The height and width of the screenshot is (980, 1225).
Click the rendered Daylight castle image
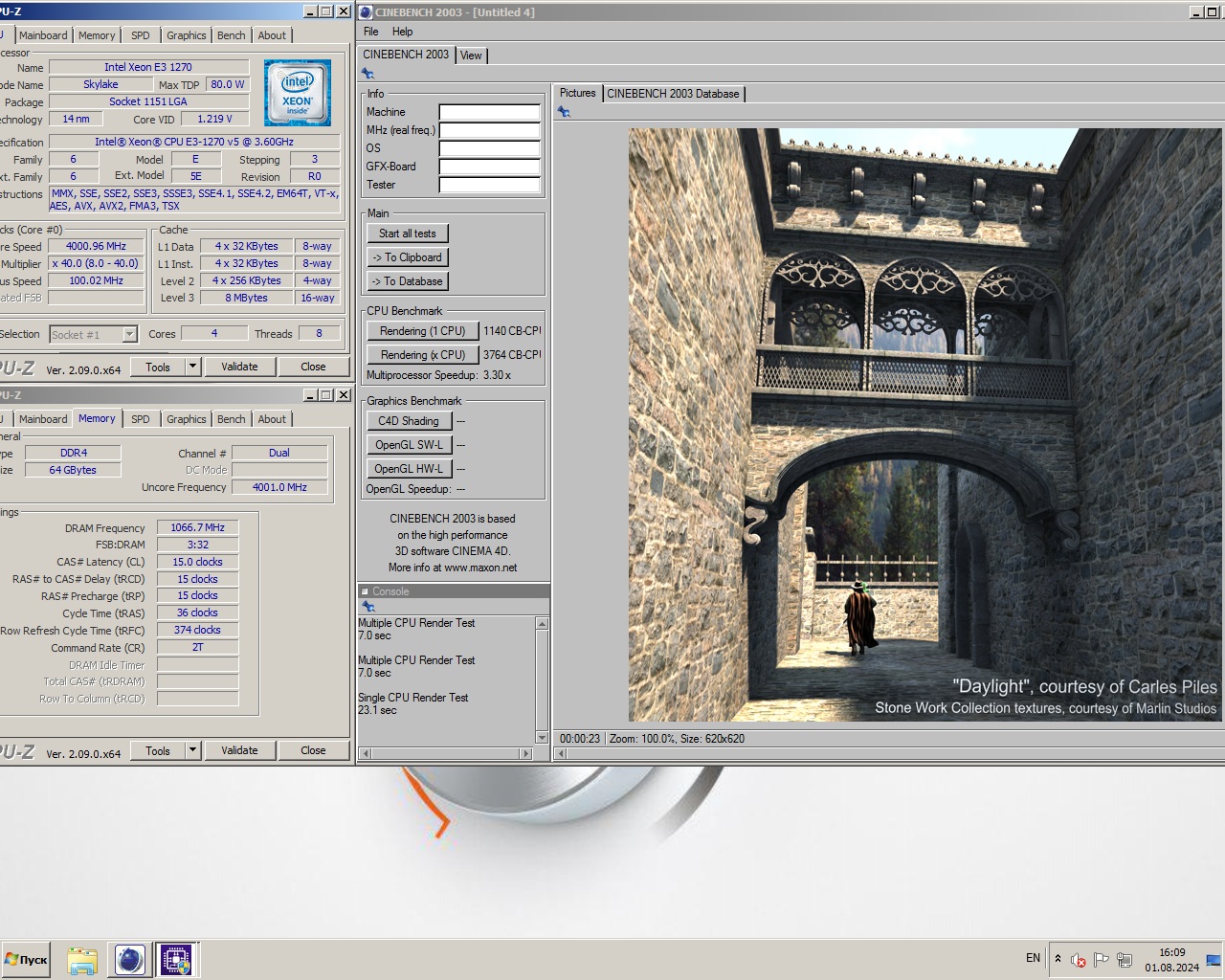tap(924, 425)
